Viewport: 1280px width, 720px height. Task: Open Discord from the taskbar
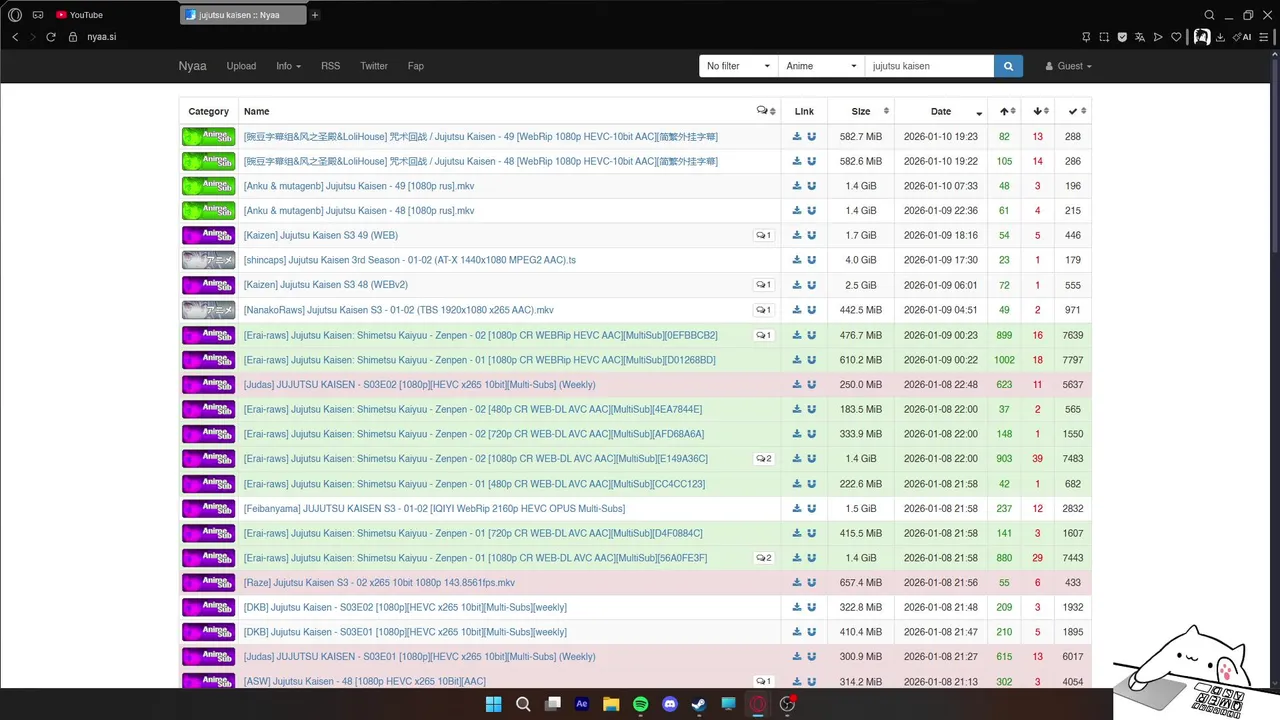[670, 704]
